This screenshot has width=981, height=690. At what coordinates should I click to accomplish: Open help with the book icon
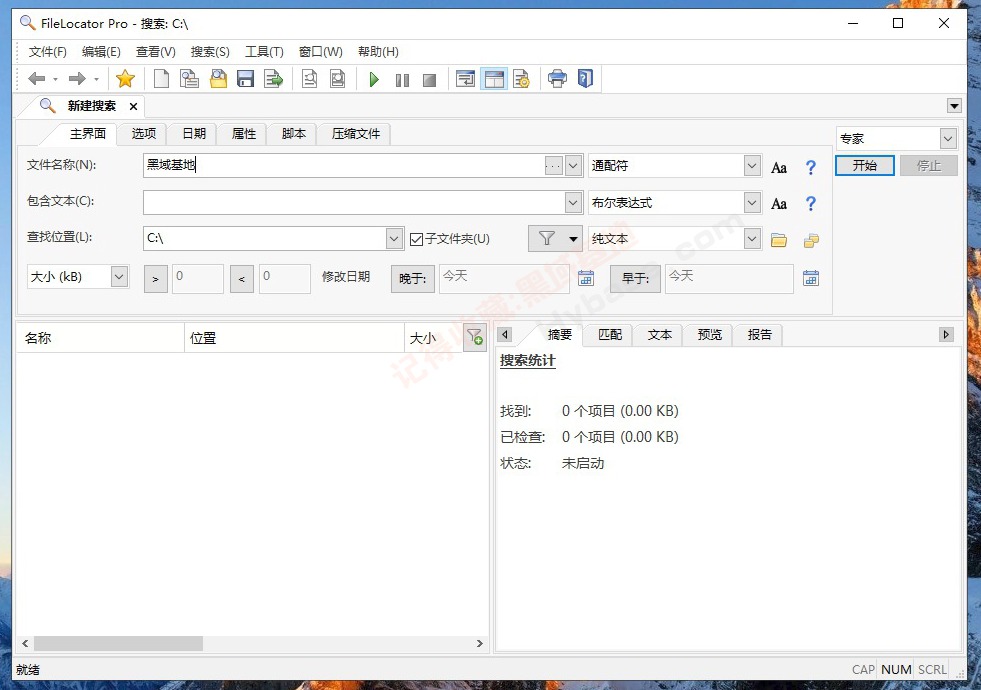point(585,78)
